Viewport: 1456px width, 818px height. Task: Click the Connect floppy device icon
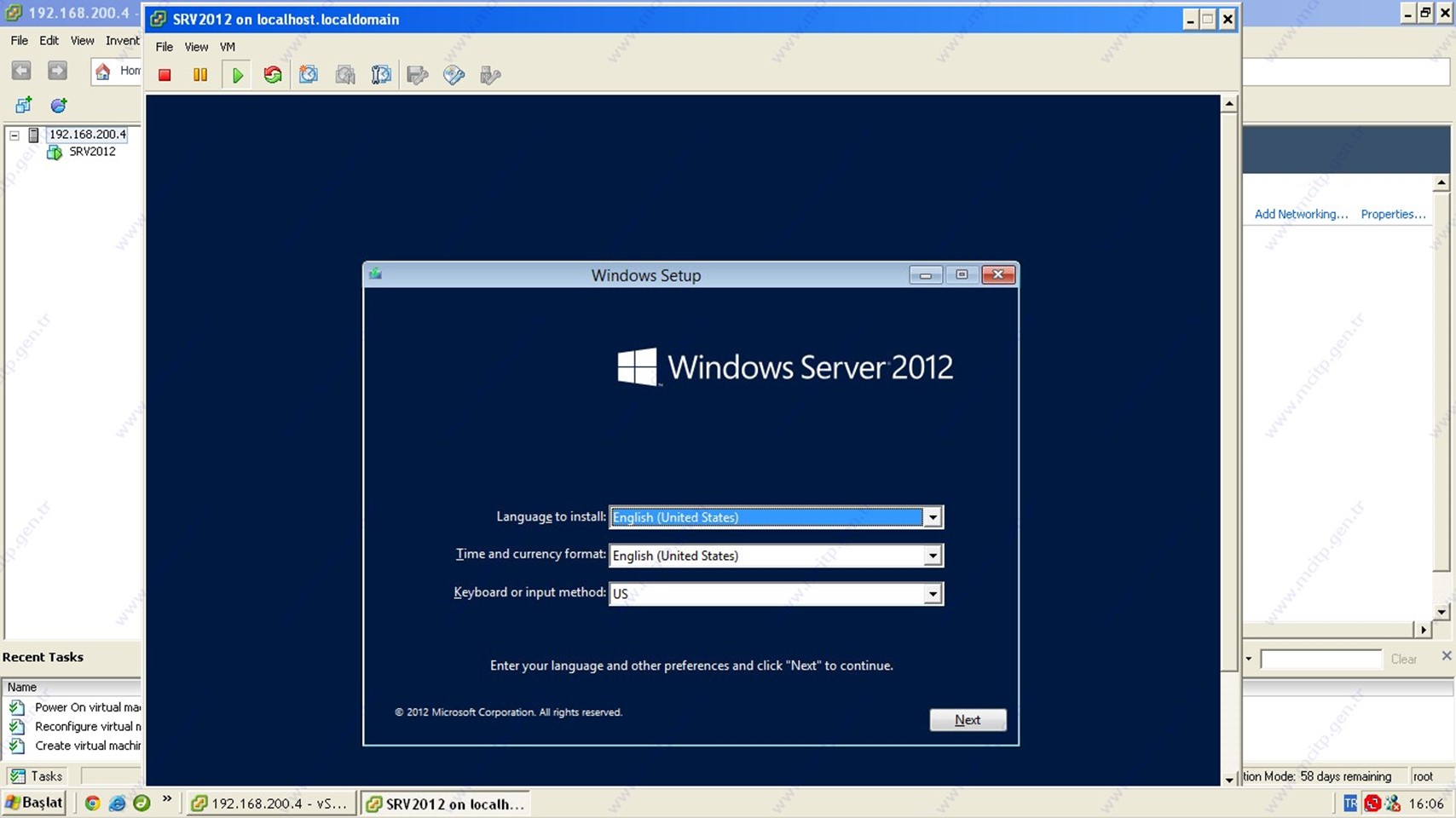[418, 75]
